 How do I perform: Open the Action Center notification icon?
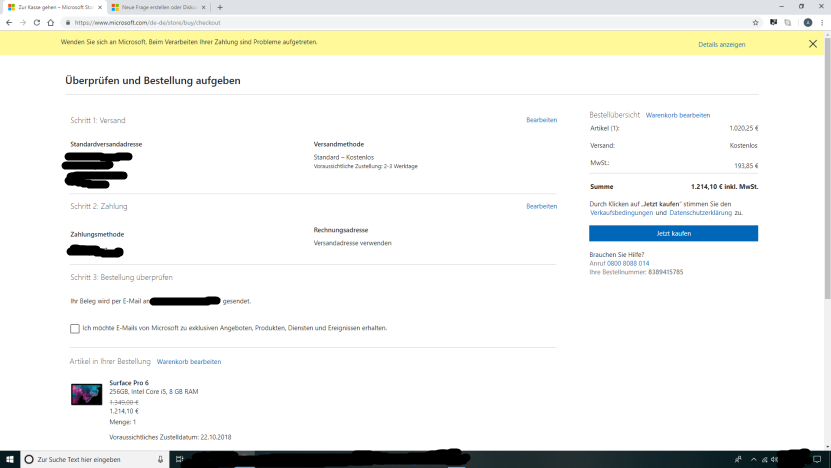pyautogui.click(x=817, y=460)
